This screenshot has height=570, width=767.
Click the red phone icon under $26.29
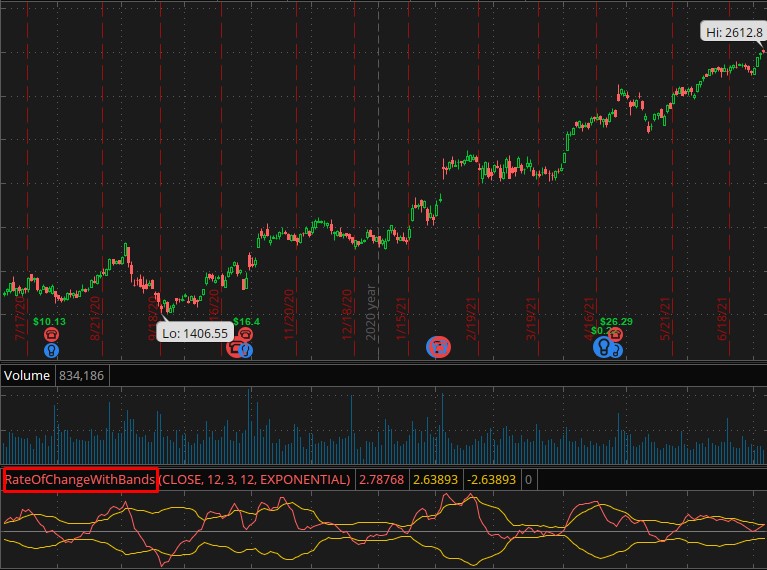coord(617,335)
